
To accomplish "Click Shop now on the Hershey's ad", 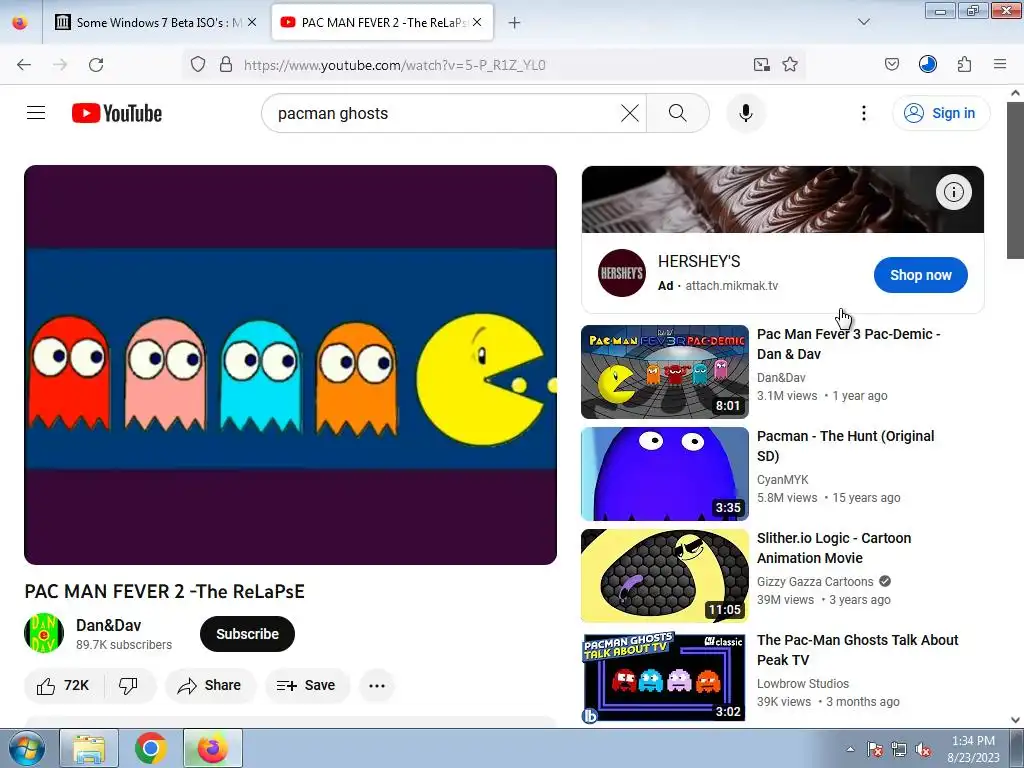I will pos(921,275).
